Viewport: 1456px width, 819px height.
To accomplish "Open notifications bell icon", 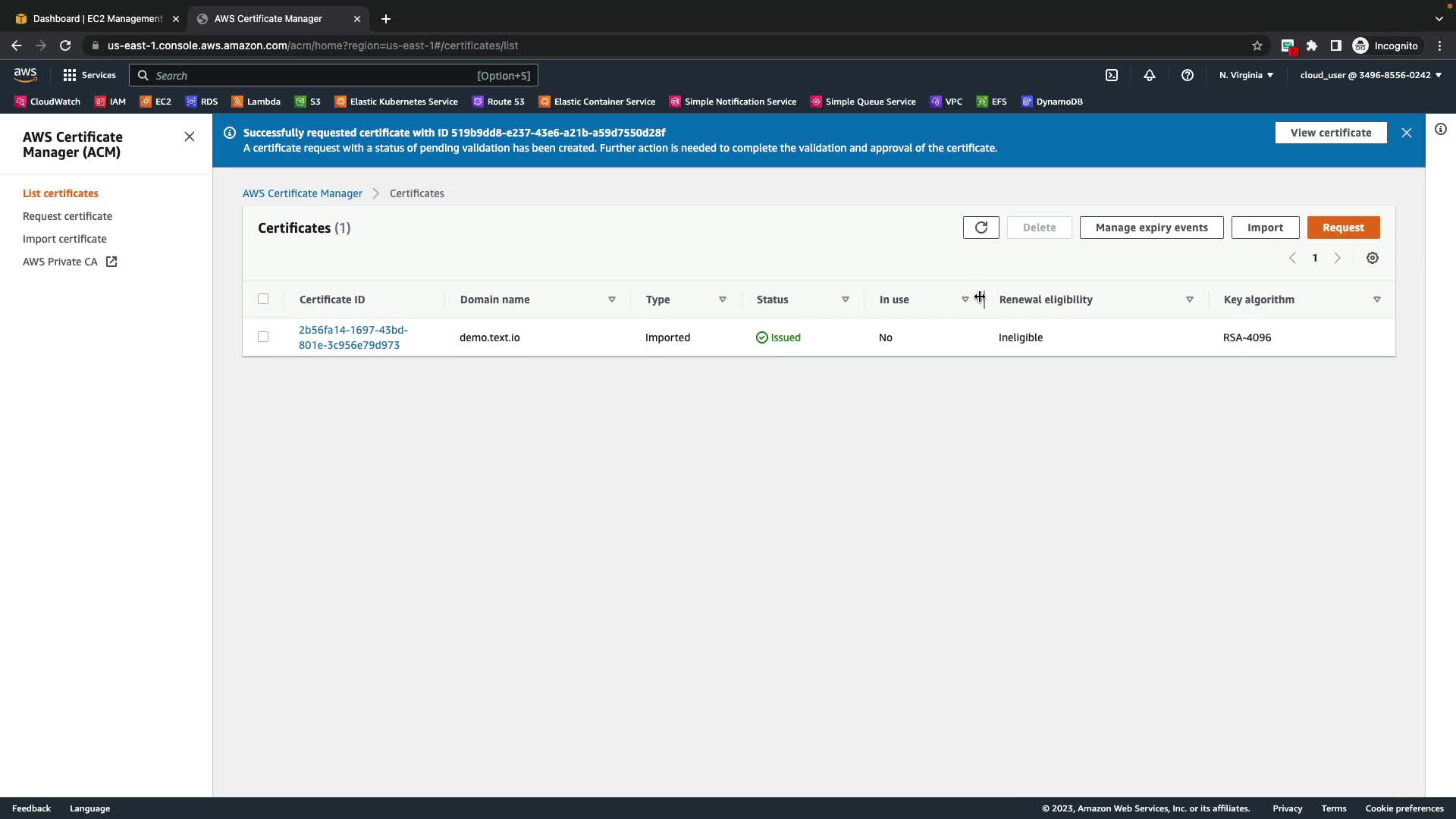I will tap(1149, 75).
